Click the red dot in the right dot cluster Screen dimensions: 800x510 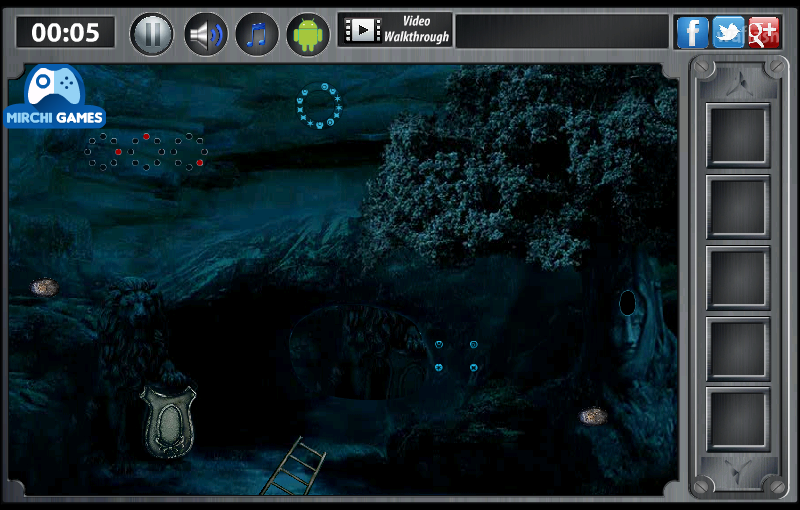pyautogui.click(x=199, y=163)
